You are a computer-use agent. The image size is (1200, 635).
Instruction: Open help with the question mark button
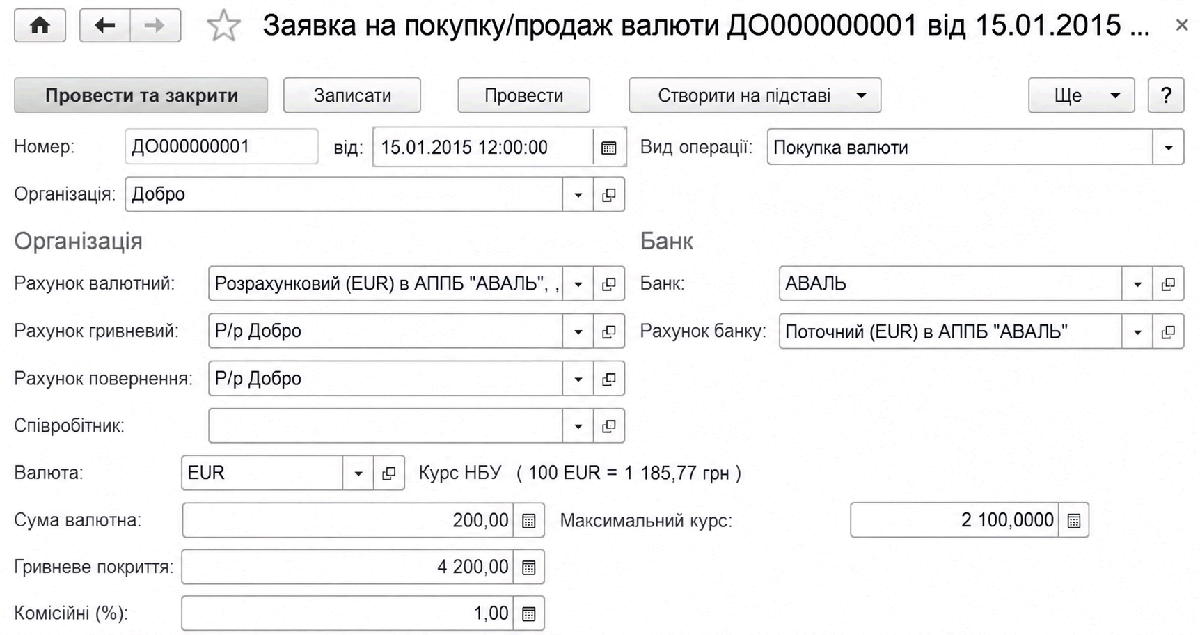(x=1165, y=96)
